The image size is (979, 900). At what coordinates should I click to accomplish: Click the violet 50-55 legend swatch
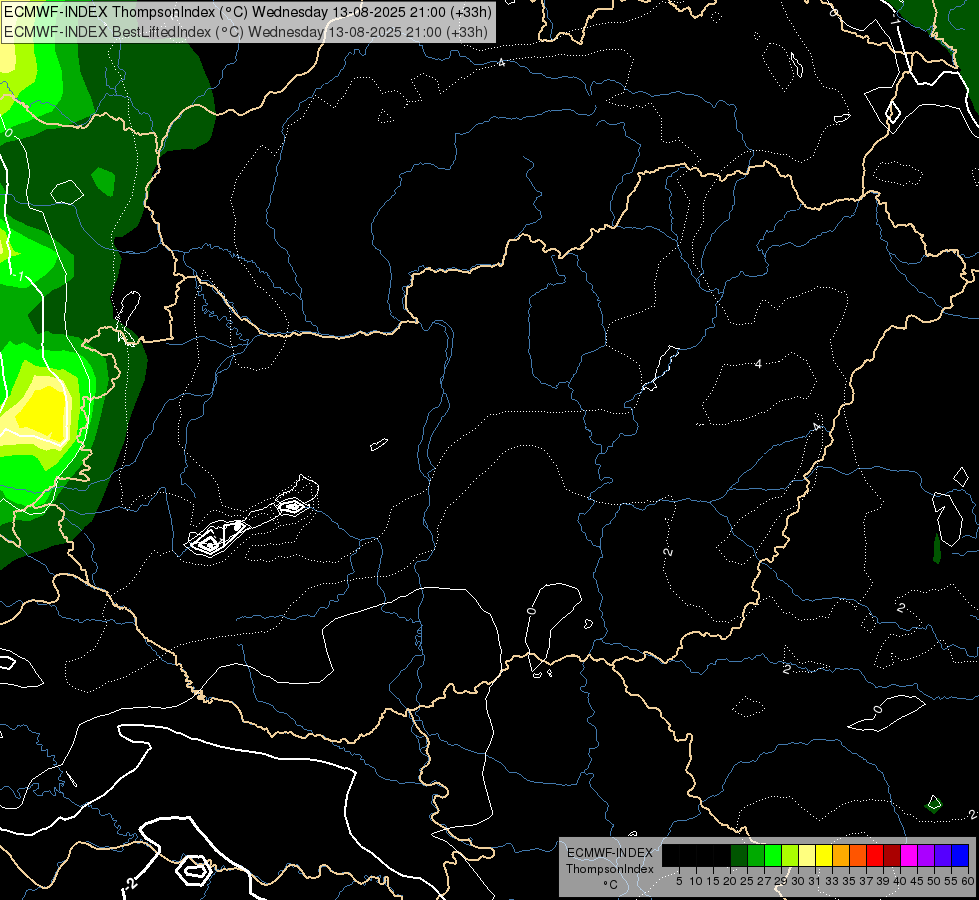pyautogui.click(x=943, y=855)
